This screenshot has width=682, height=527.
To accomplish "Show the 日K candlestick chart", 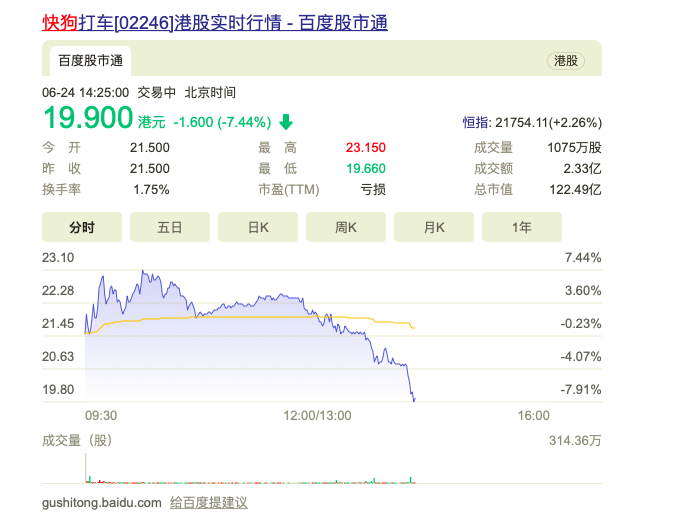I will [258, 227].
